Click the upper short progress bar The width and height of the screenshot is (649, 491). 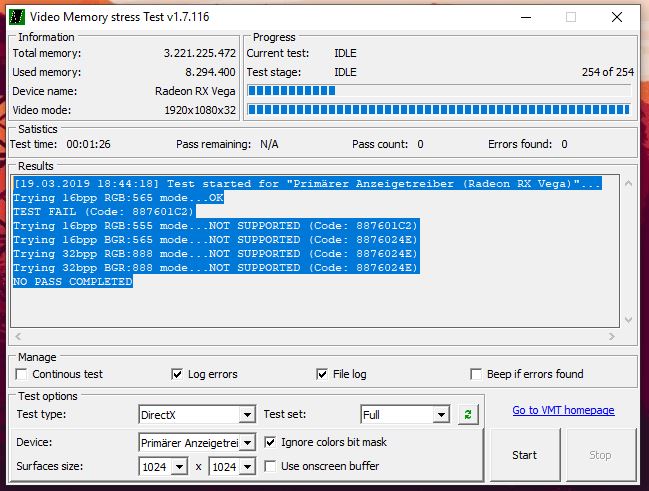(439, 90)
